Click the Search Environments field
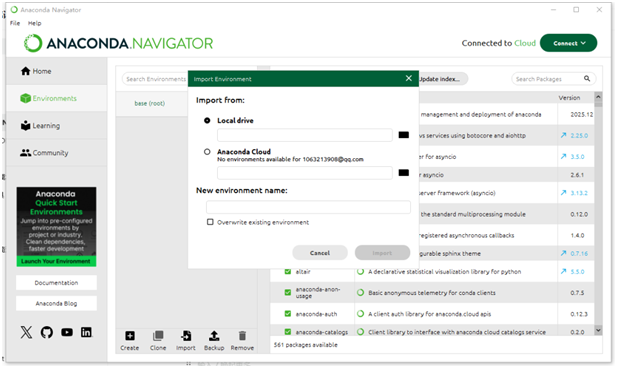This screenshot has width=617, height=368. coord(155,79)
